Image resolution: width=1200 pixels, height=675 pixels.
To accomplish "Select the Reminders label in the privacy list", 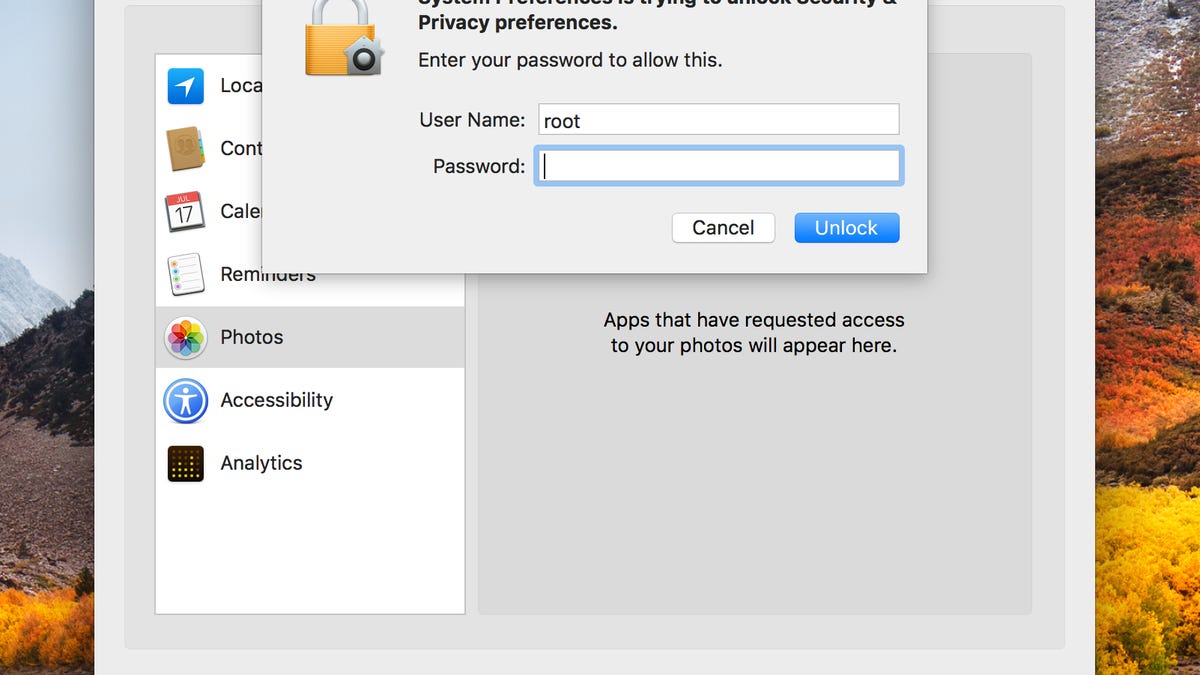I will coord(267,276).
